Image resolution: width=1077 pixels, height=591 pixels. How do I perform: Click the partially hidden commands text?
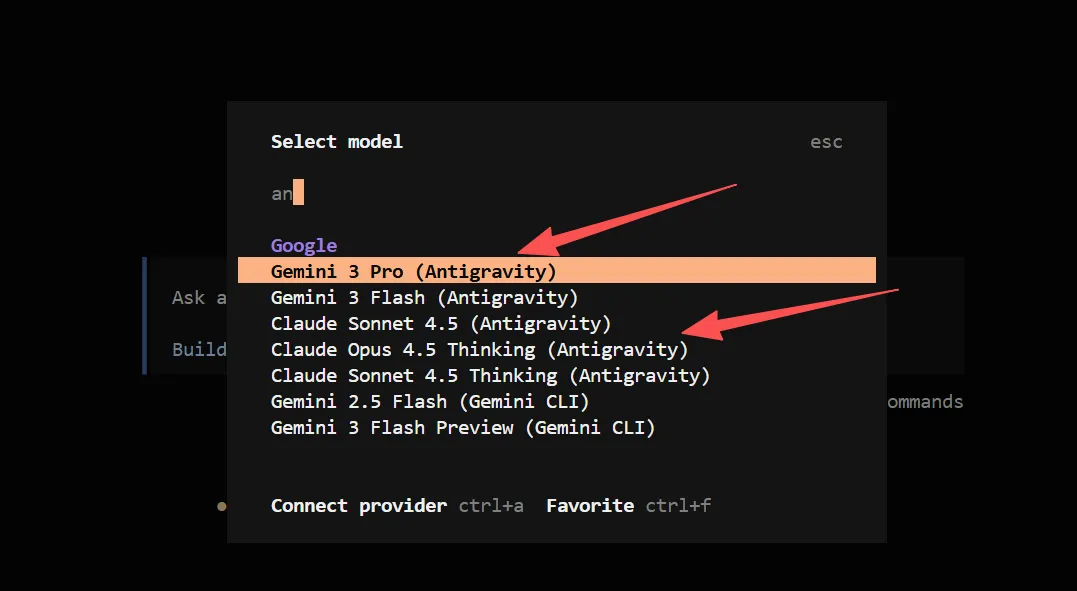pyautogui.click(x=925, y=402)
